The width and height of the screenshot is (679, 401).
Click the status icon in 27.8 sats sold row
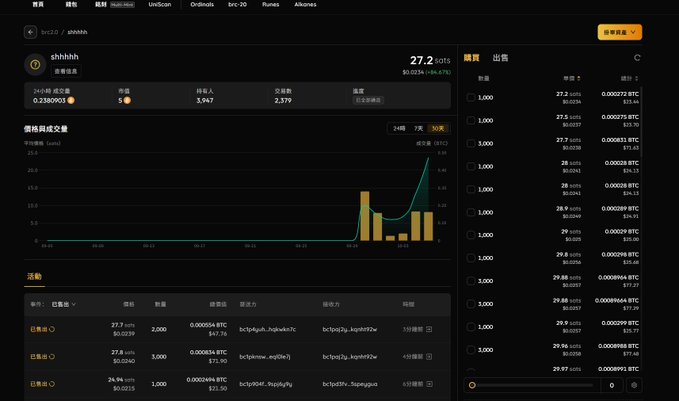click(52, 356)
